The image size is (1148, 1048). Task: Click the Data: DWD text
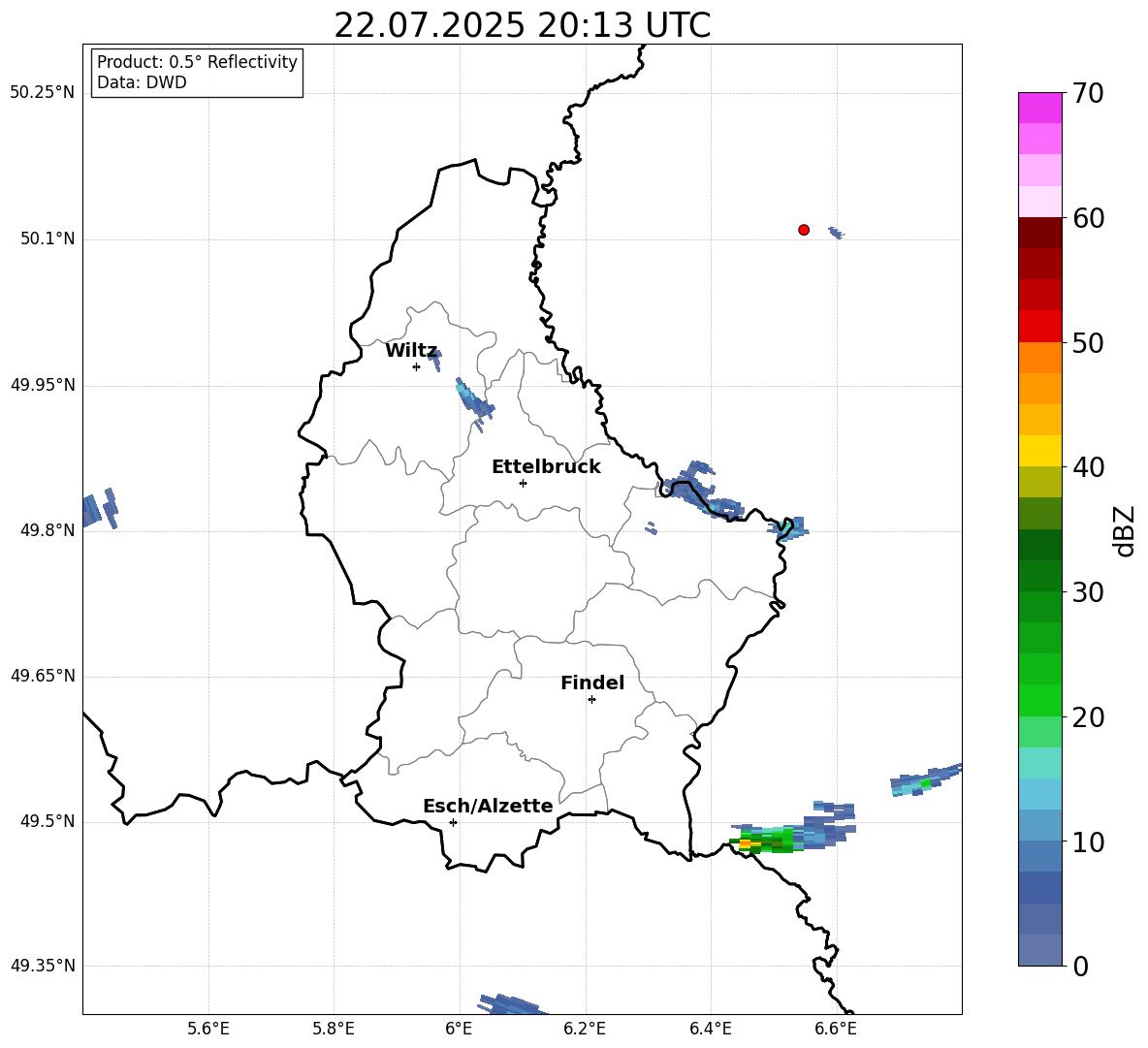point(142,82)
